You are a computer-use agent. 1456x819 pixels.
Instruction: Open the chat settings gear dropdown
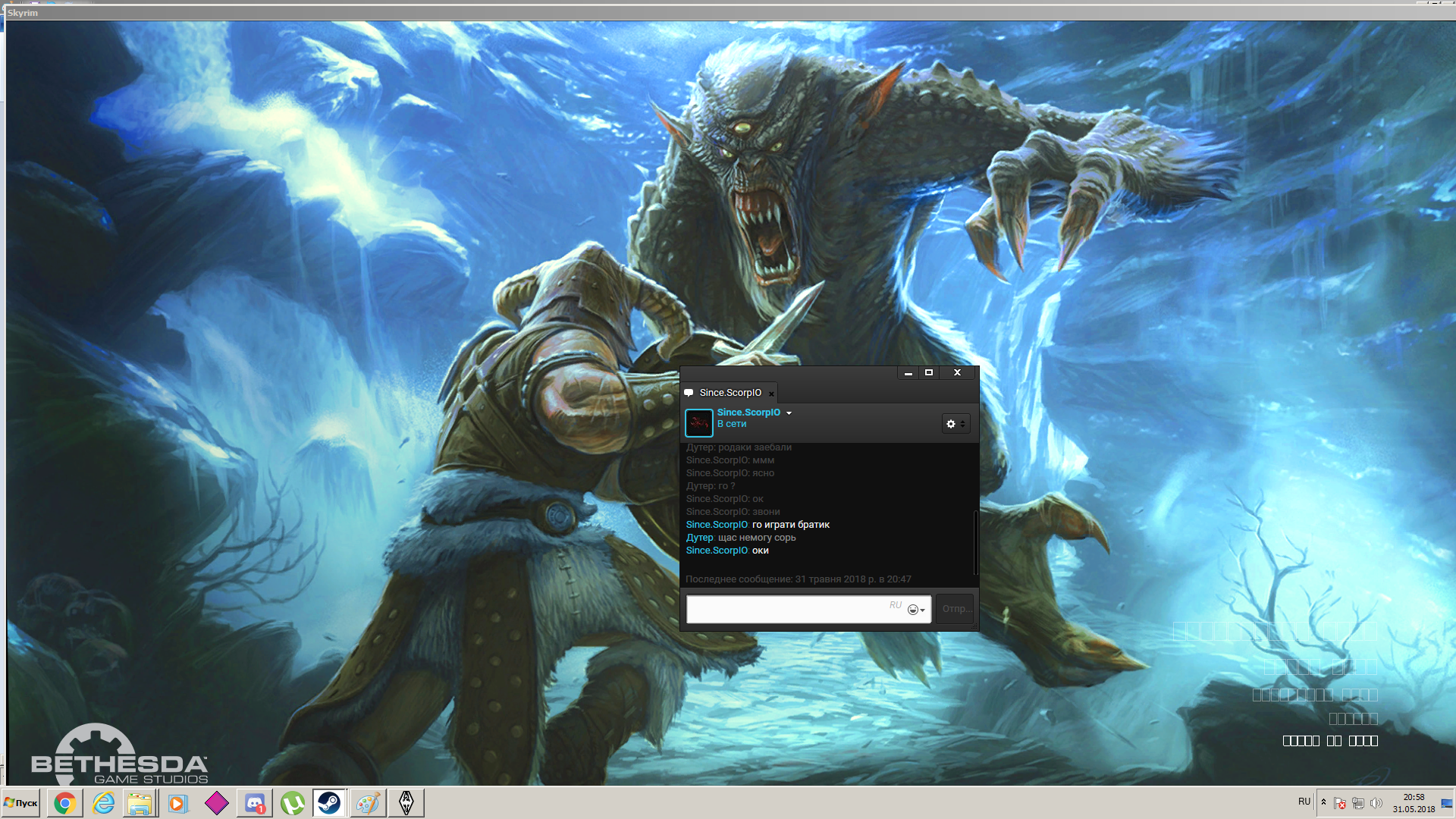pyautogui.click(x=955, y=424)
